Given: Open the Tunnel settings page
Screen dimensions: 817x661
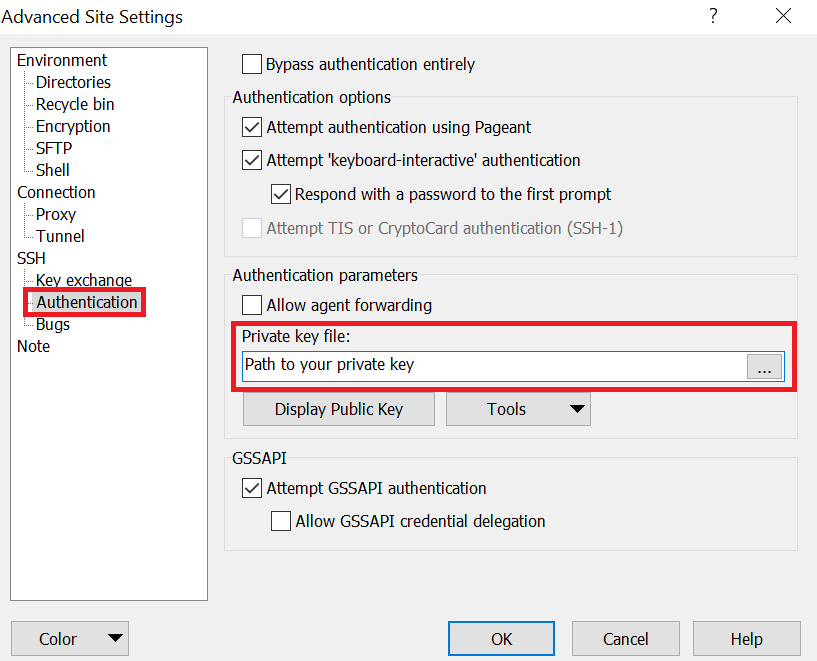Looking at the screenshot, I should pos(60,236).
